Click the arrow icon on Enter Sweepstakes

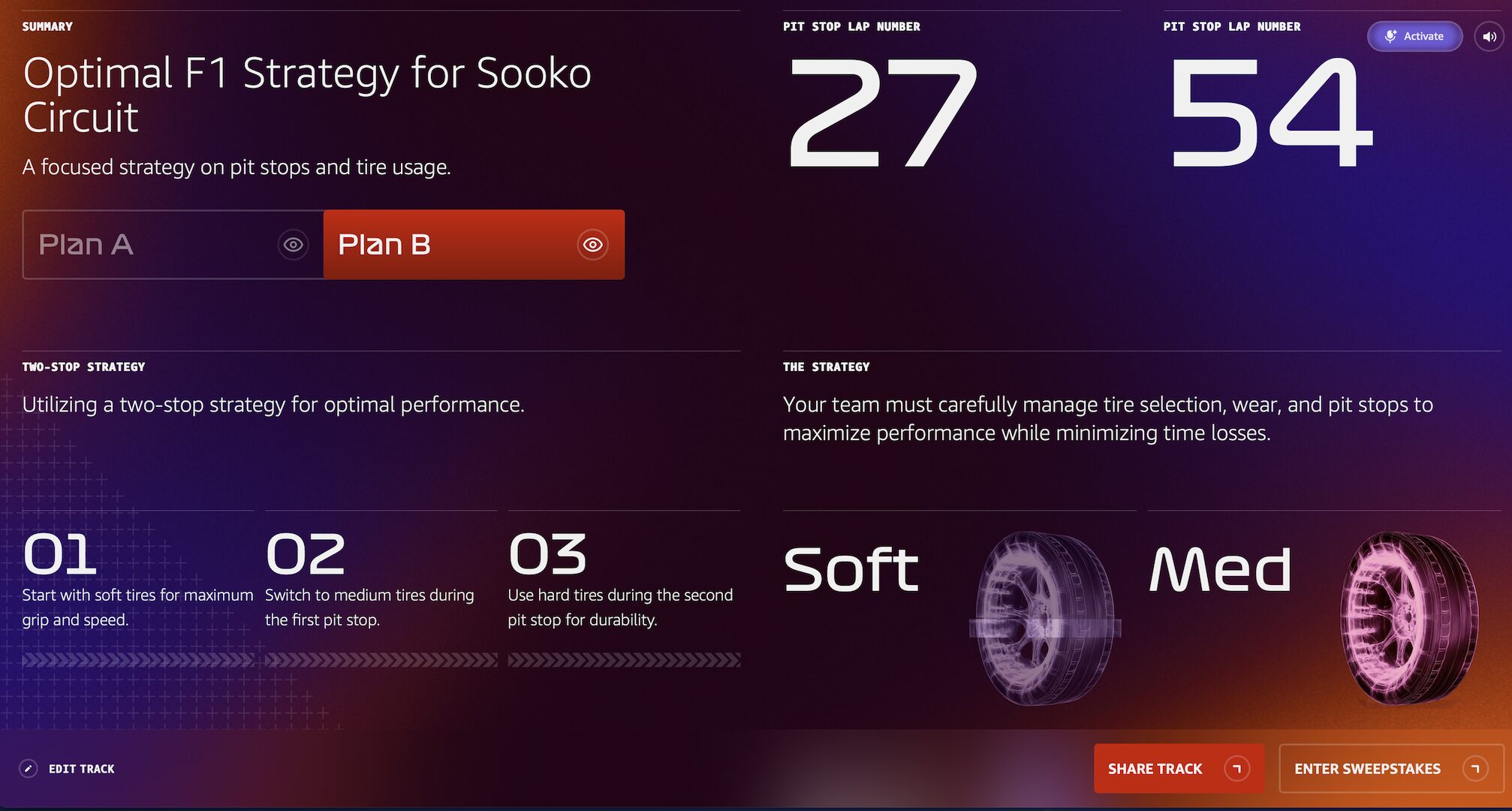pos(1475,768)
